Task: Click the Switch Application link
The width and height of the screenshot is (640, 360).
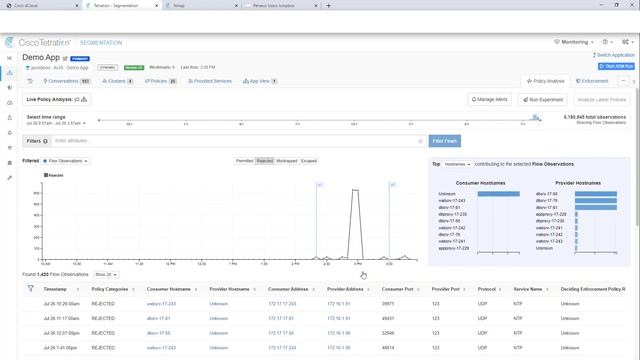Action: pyautogui.click(x=613, y=55)
